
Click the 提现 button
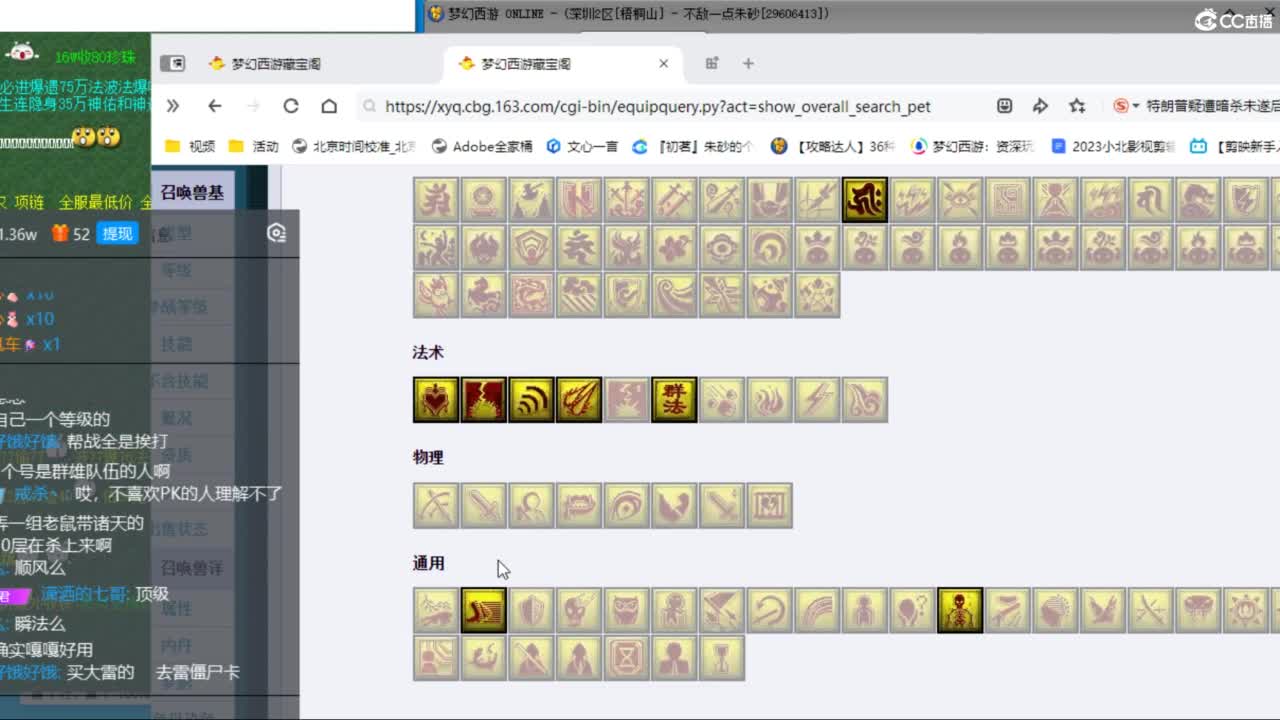click(117, 233)
